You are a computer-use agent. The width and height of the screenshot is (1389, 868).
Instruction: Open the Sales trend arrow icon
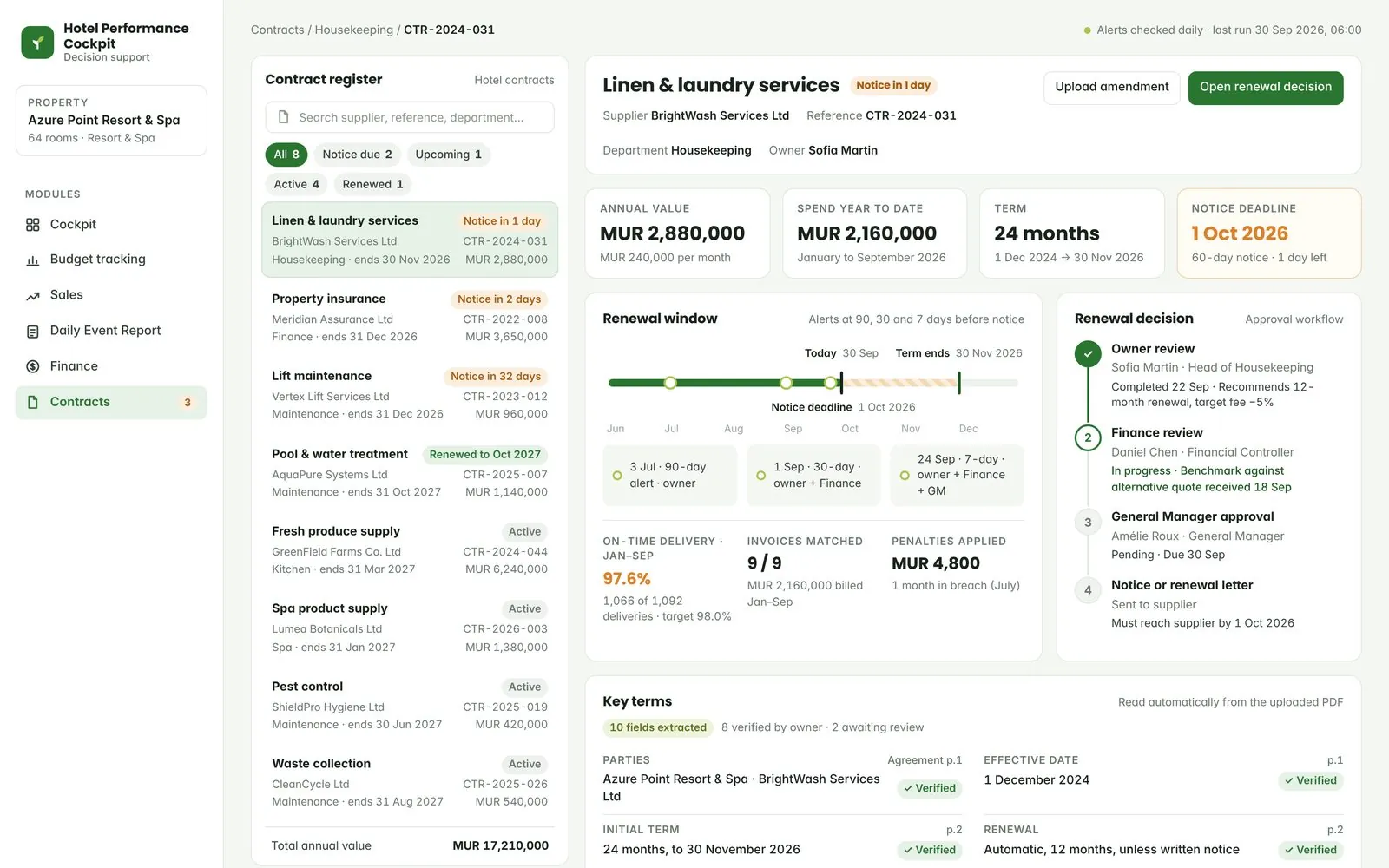33,296
